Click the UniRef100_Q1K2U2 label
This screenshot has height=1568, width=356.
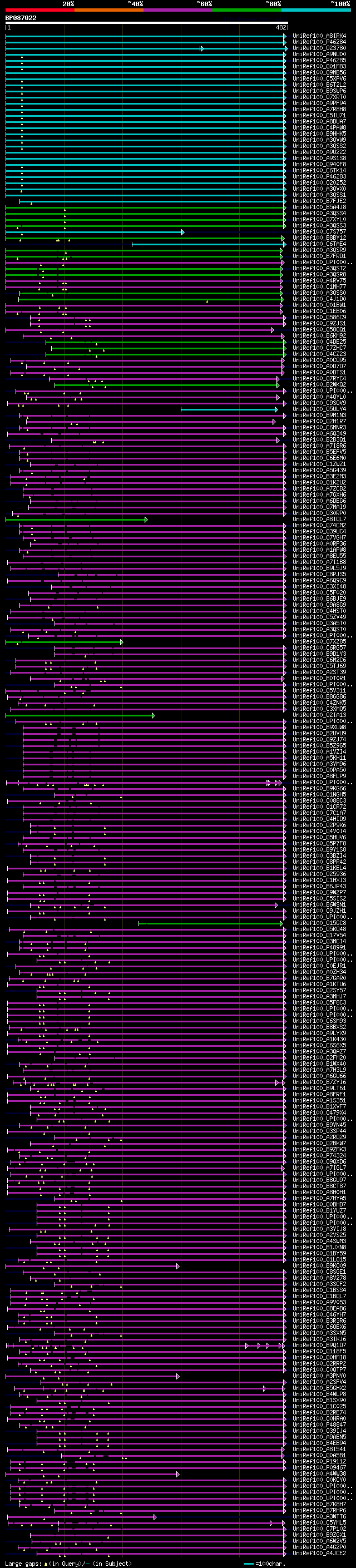coord(319,483)
